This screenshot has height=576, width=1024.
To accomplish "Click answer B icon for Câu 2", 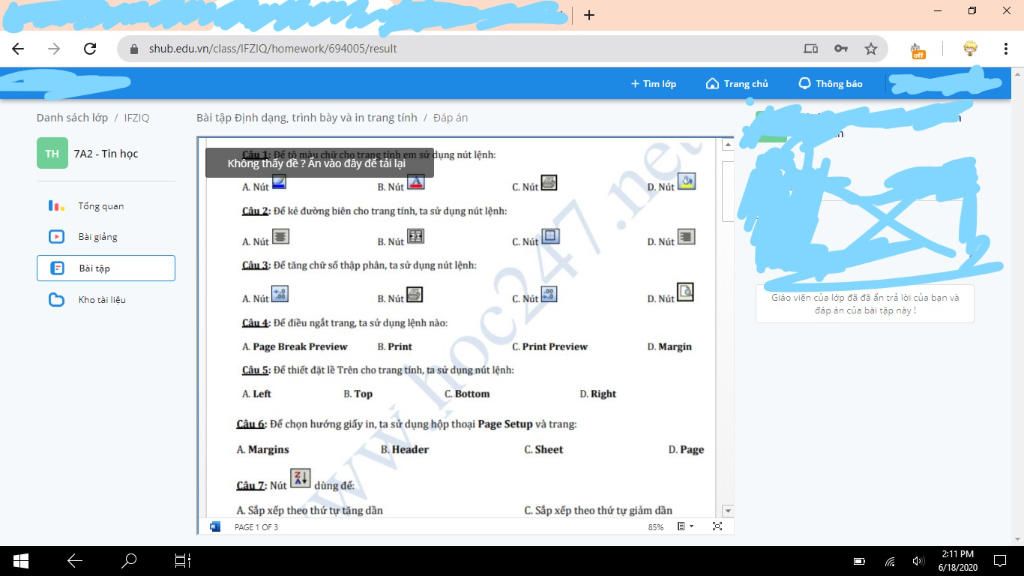I will point(416,236).
